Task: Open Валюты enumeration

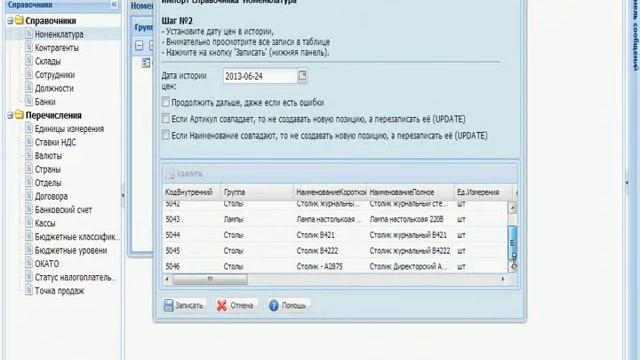Action: coord(48,156)
